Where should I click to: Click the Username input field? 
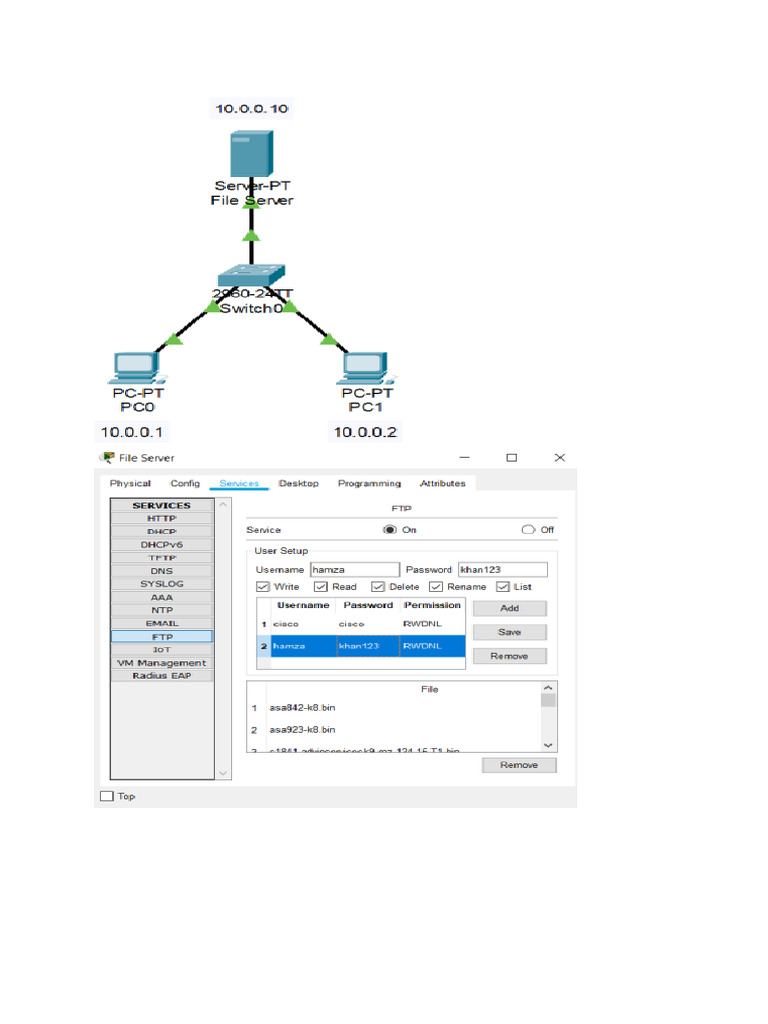(x=355, y=569)
